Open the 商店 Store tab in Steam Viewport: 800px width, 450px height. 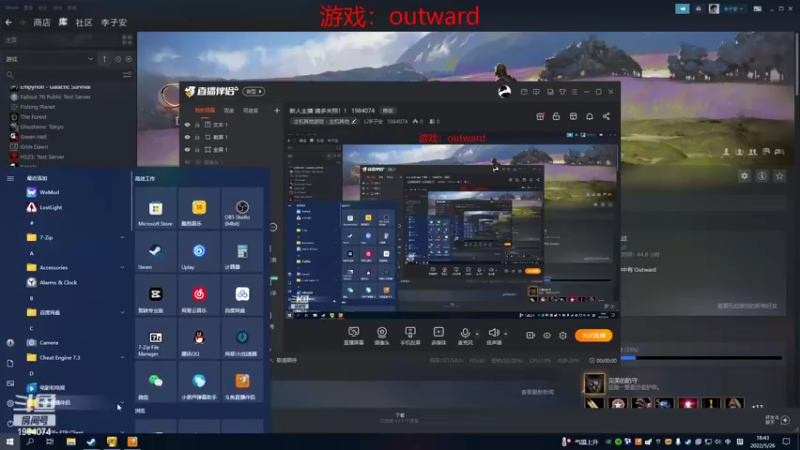pos(42,22)
